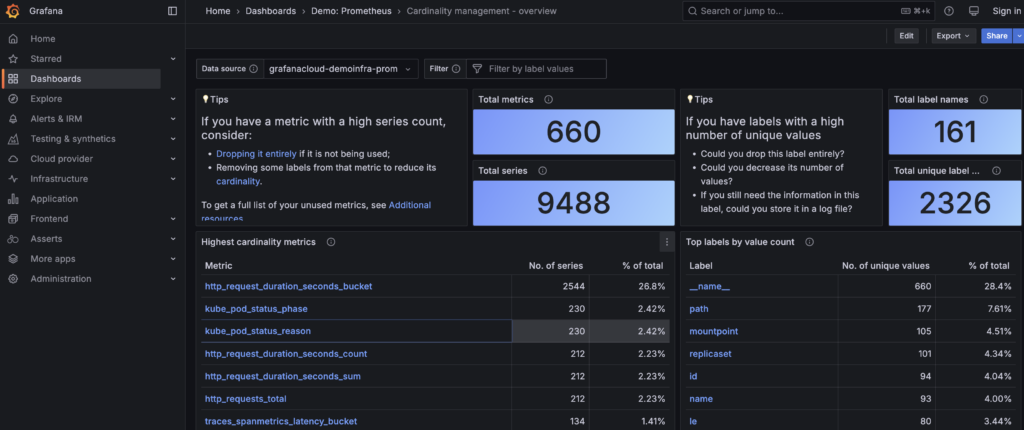Click the info icon next to Filter label

tap(456, 69)
